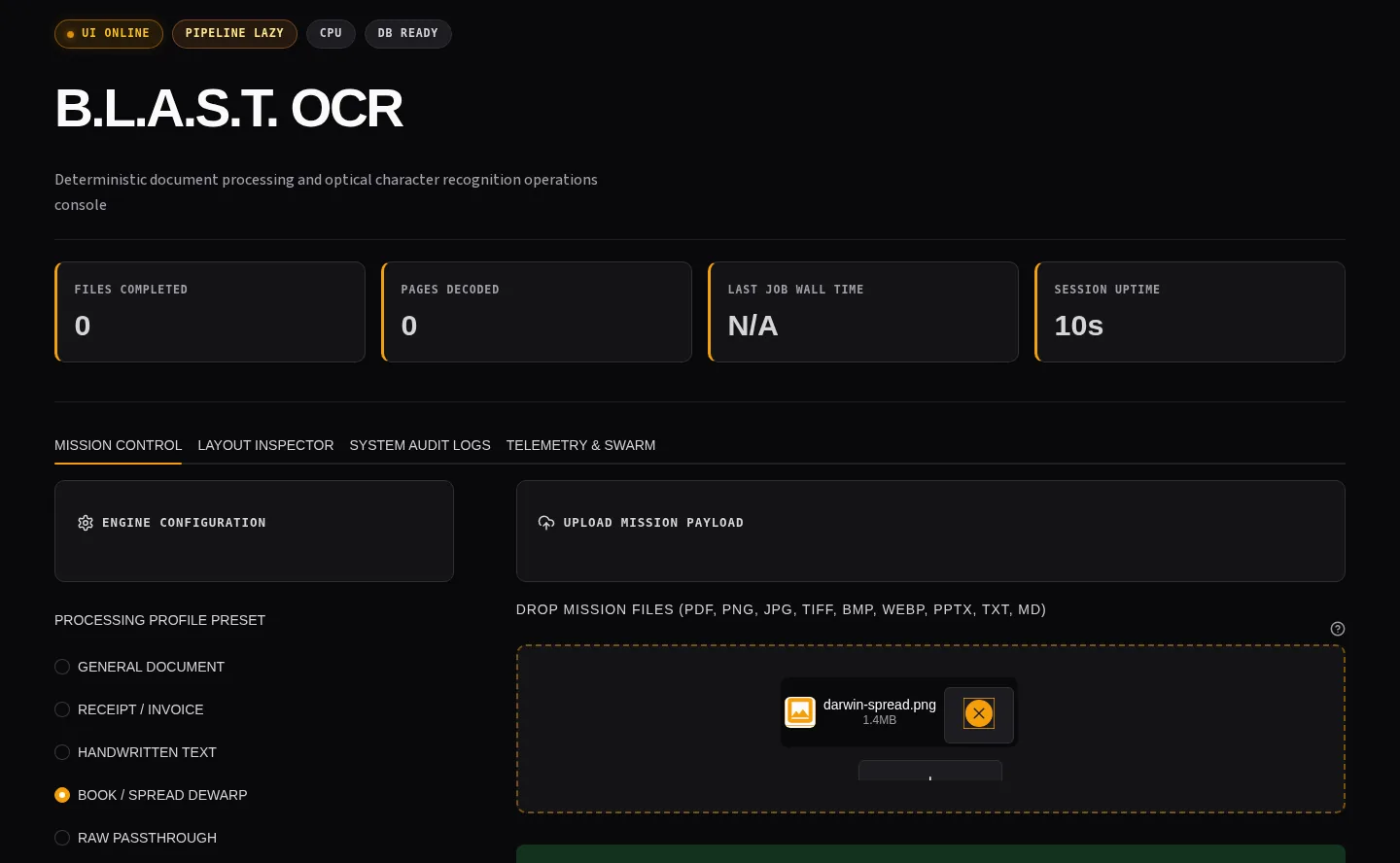Go to the Telemetry & Swarm tab
This screenshot has width=1400, height=863.
tap(580, 445)
